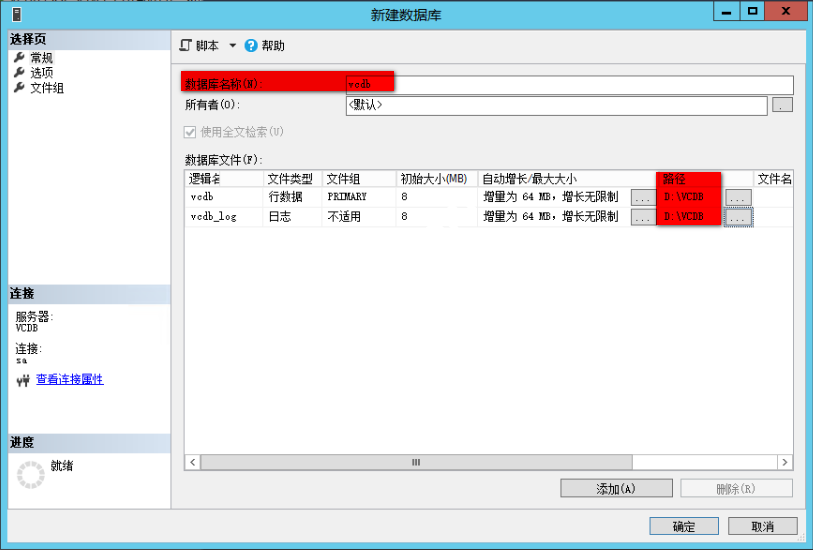Click into the 所有者 input field
This screenshot has width=813, height=550.
tap(556, 106)
